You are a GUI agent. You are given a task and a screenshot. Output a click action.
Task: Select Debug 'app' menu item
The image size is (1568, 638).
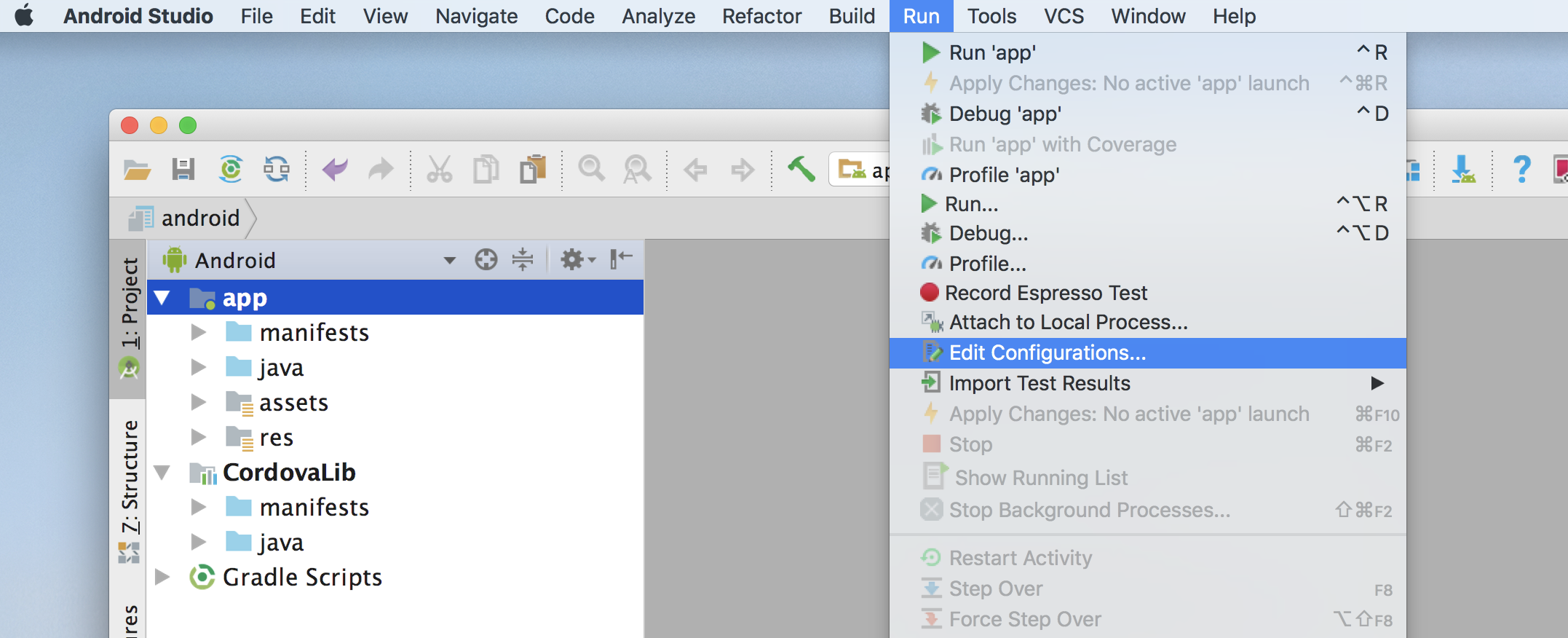1148,114
